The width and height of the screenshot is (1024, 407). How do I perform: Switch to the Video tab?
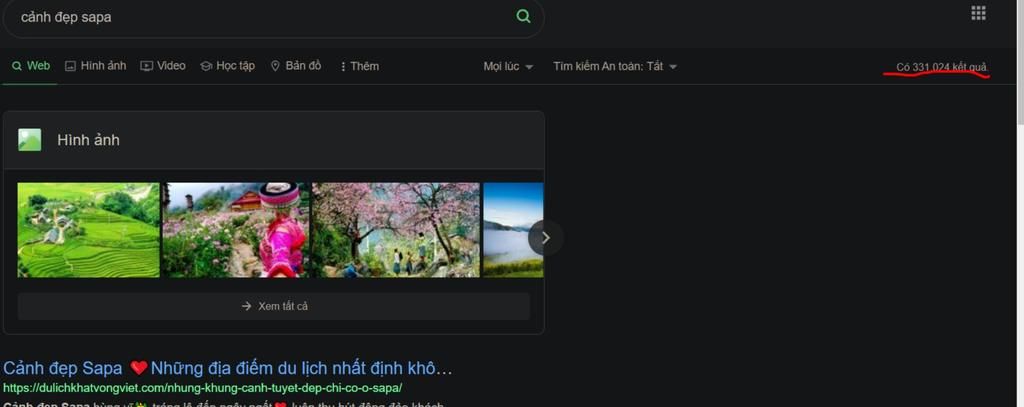point(163,66)
